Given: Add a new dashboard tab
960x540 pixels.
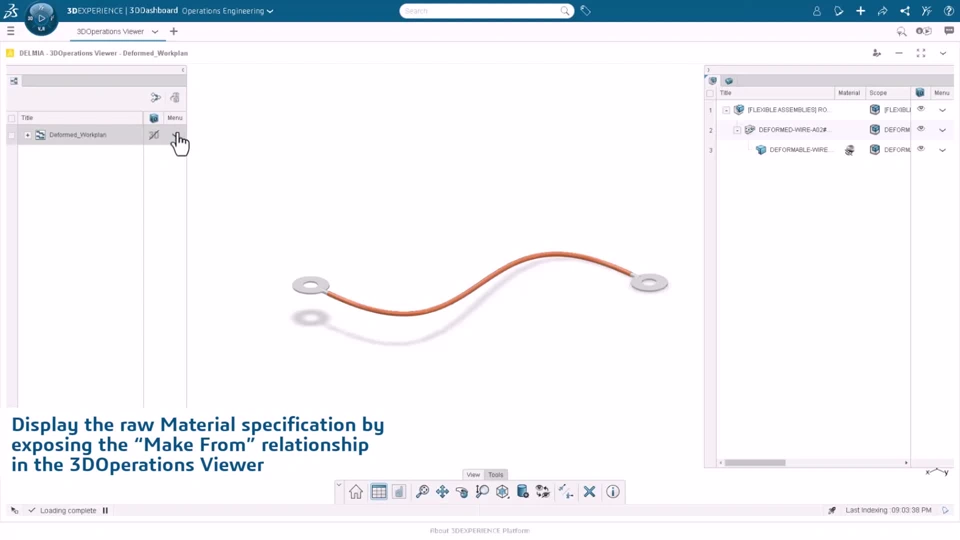Looking at the screenshot, I should 174,31.
